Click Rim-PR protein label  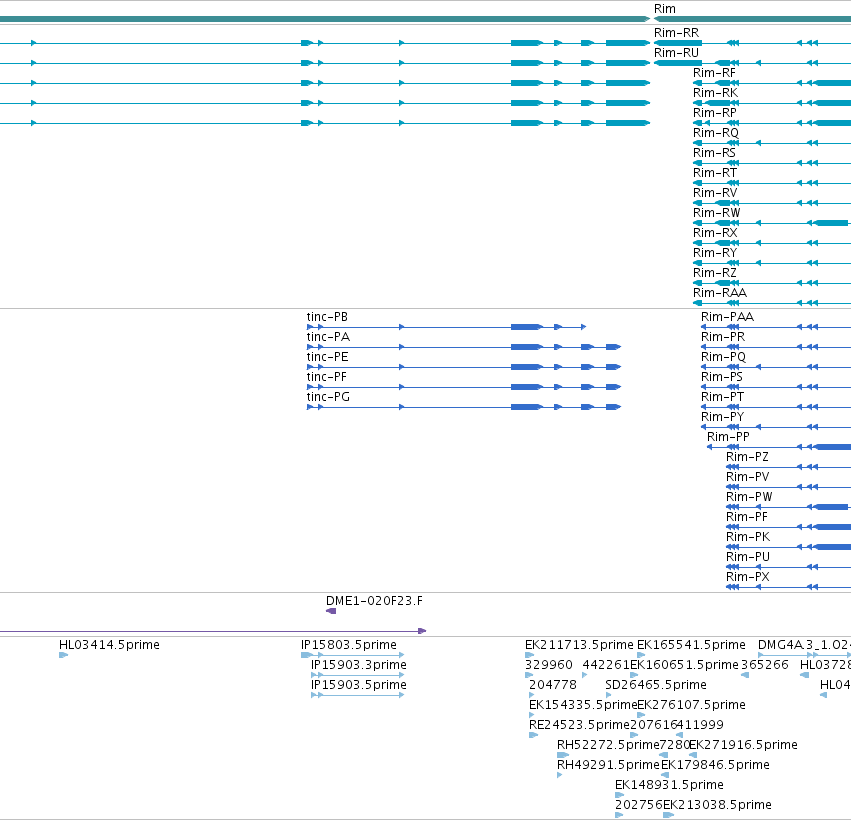click(723, 337)
